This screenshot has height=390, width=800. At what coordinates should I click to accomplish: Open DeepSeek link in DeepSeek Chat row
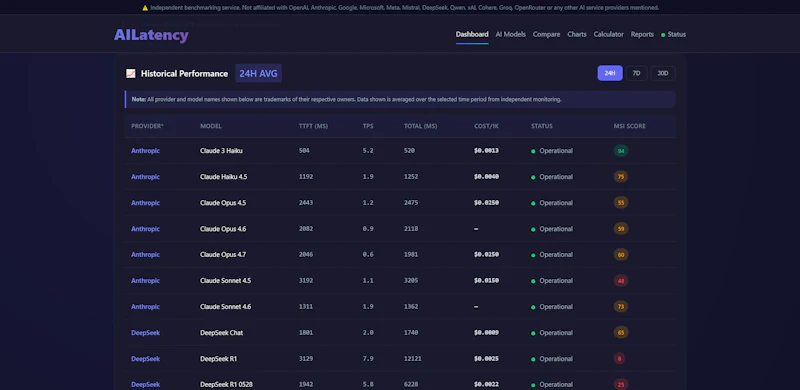tap(145, 332)
